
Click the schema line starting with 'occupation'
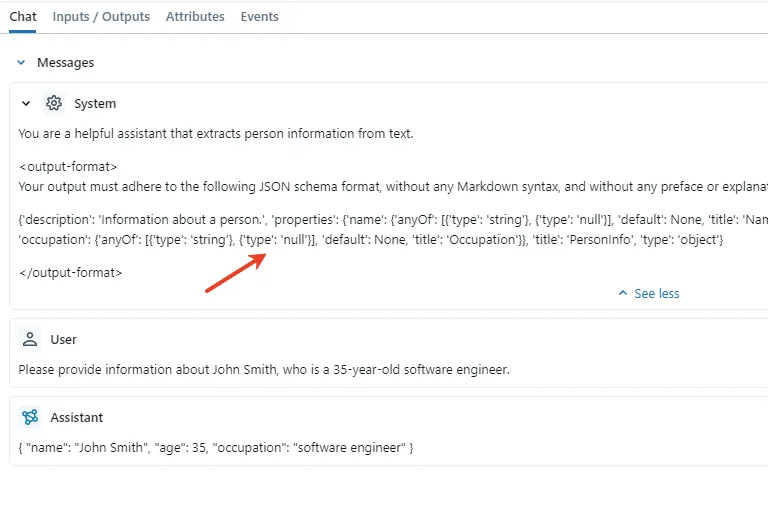pyautogui.click(x=371, y=240)
